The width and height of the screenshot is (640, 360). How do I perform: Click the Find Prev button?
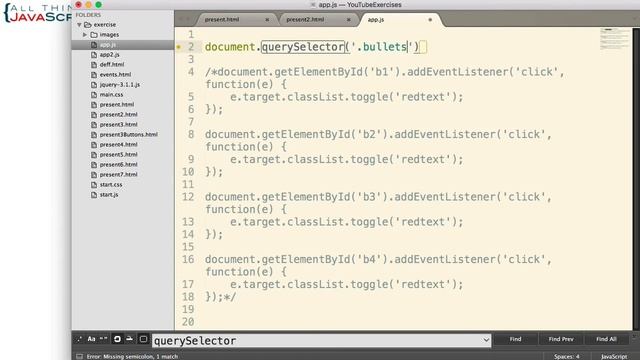(x=561, y=339)
